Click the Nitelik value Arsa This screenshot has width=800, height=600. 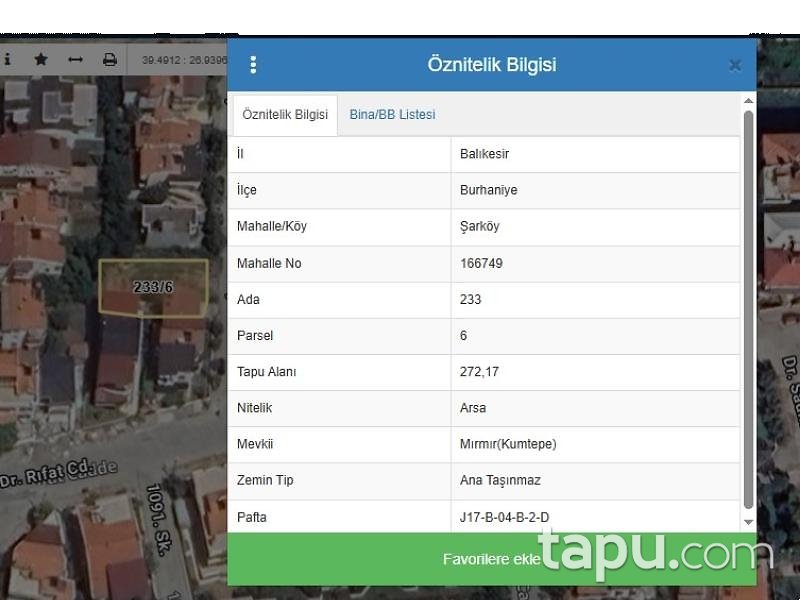pos(473,408)
